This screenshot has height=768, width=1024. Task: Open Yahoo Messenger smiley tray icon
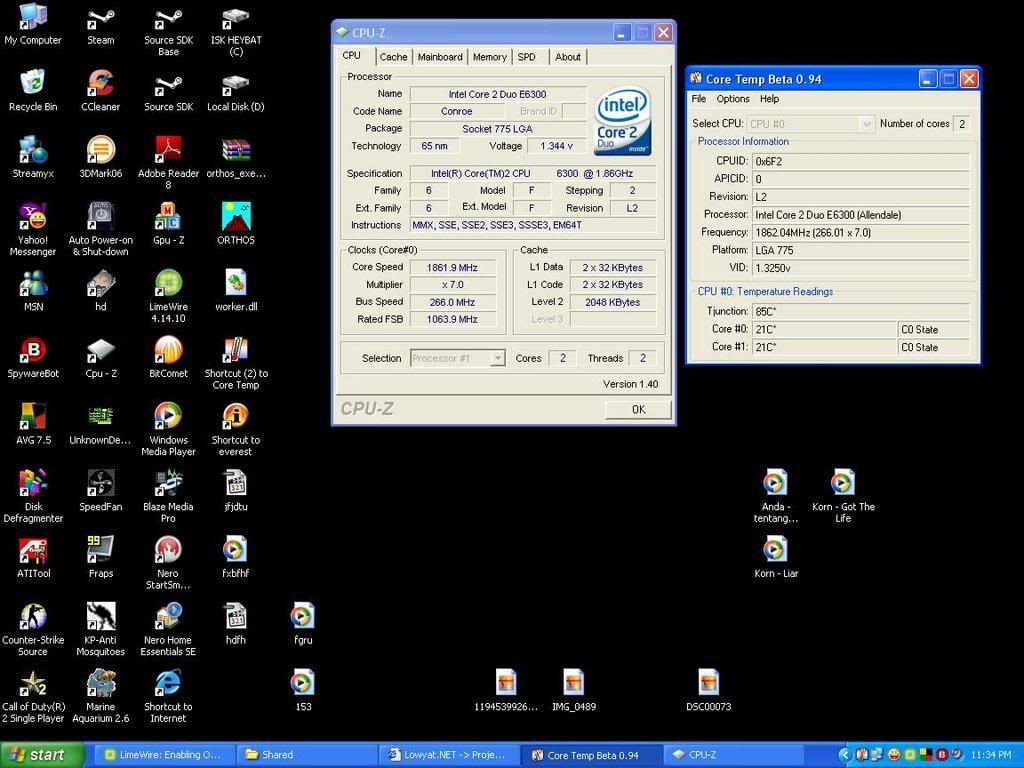tap(893, 754)
